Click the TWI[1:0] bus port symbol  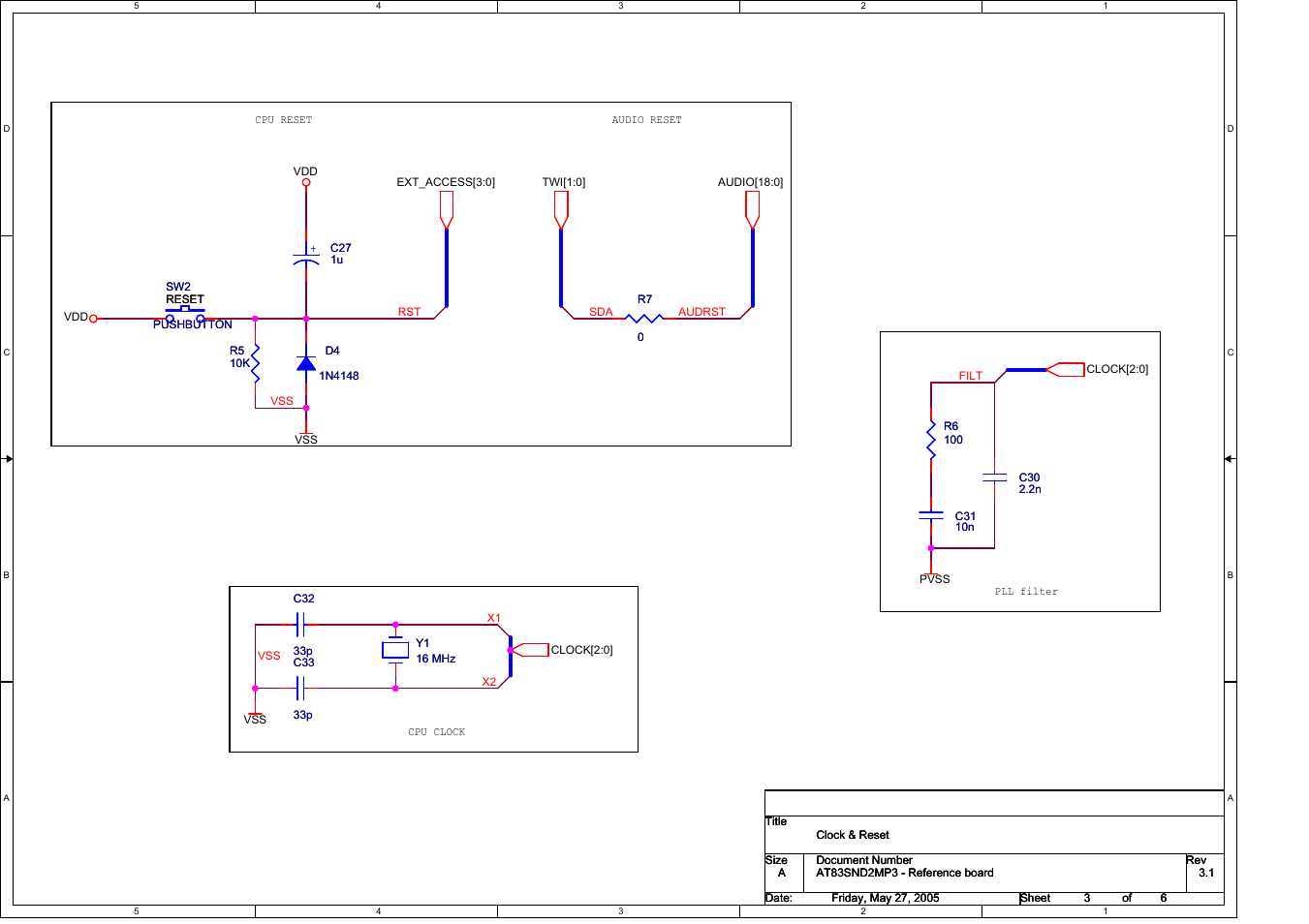(561, 210)
